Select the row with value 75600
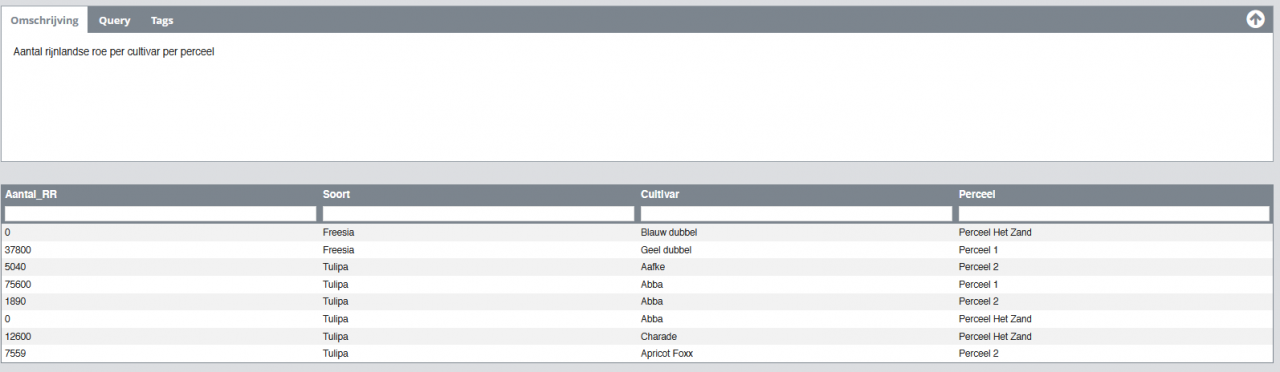 637,284
